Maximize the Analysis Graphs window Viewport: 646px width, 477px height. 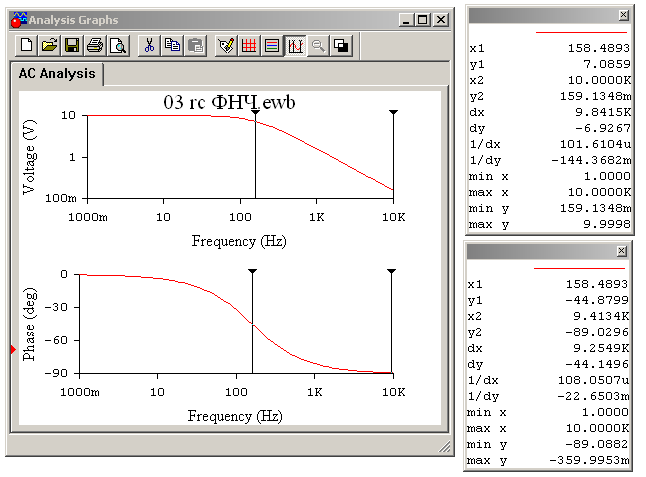[x=423, y=20]
